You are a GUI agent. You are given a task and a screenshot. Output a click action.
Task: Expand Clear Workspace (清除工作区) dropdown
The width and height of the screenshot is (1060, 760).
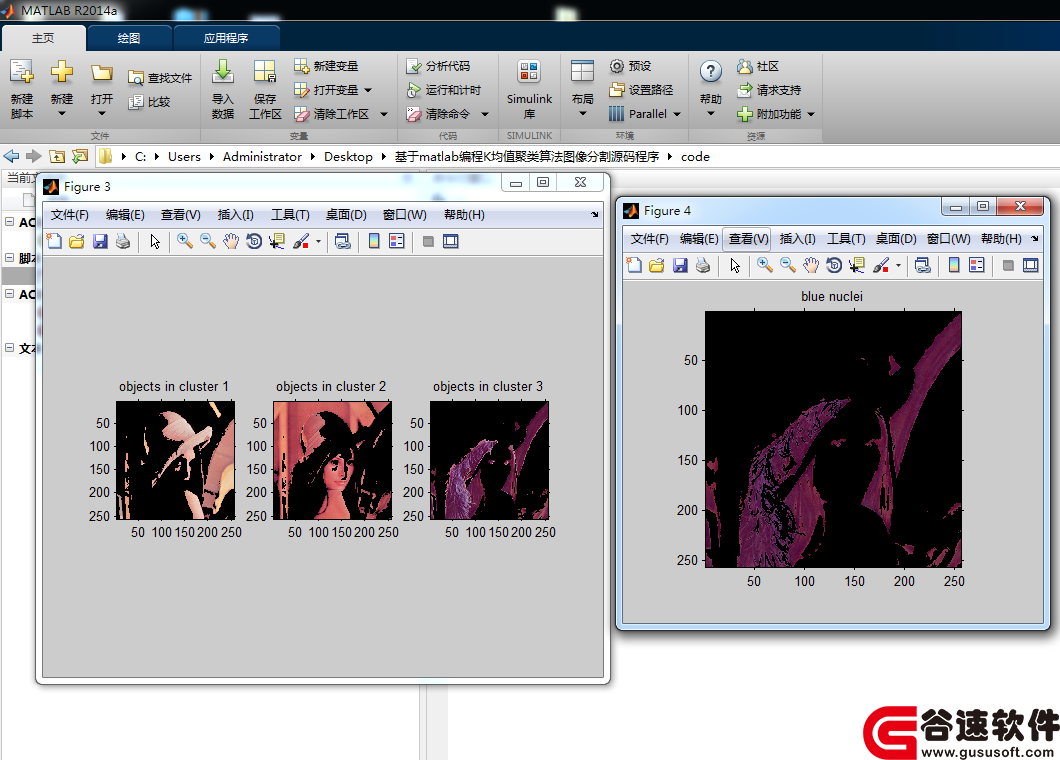point(384,114)
